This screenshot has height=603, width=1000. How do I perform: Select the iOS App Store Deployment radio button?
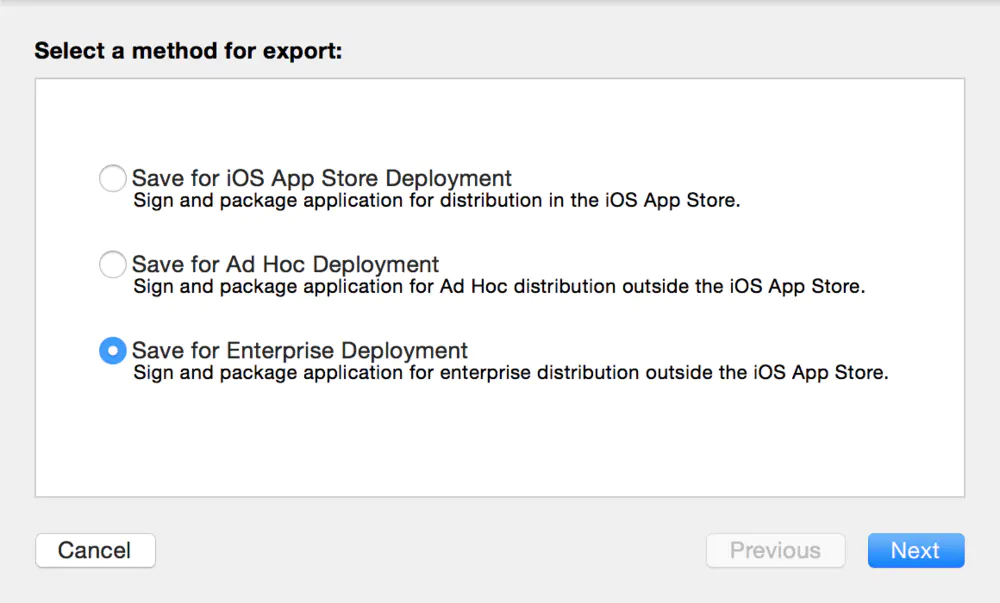point(112,178)
